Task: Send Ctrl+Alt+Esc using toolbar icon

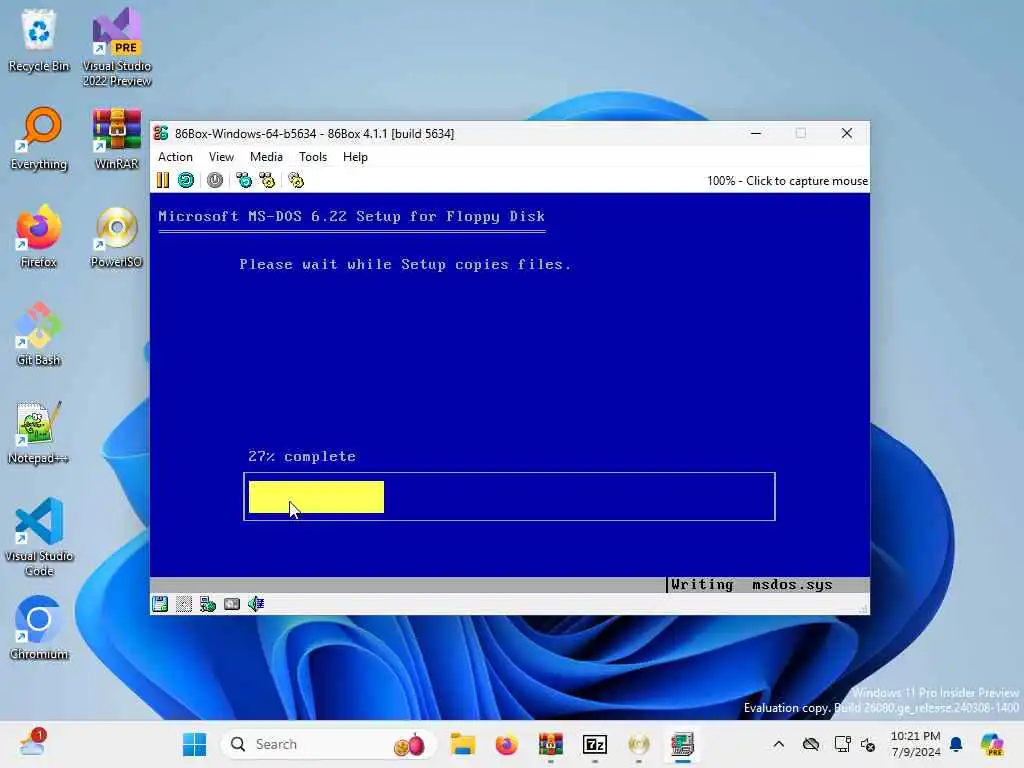Action: [x=267, y=180]
